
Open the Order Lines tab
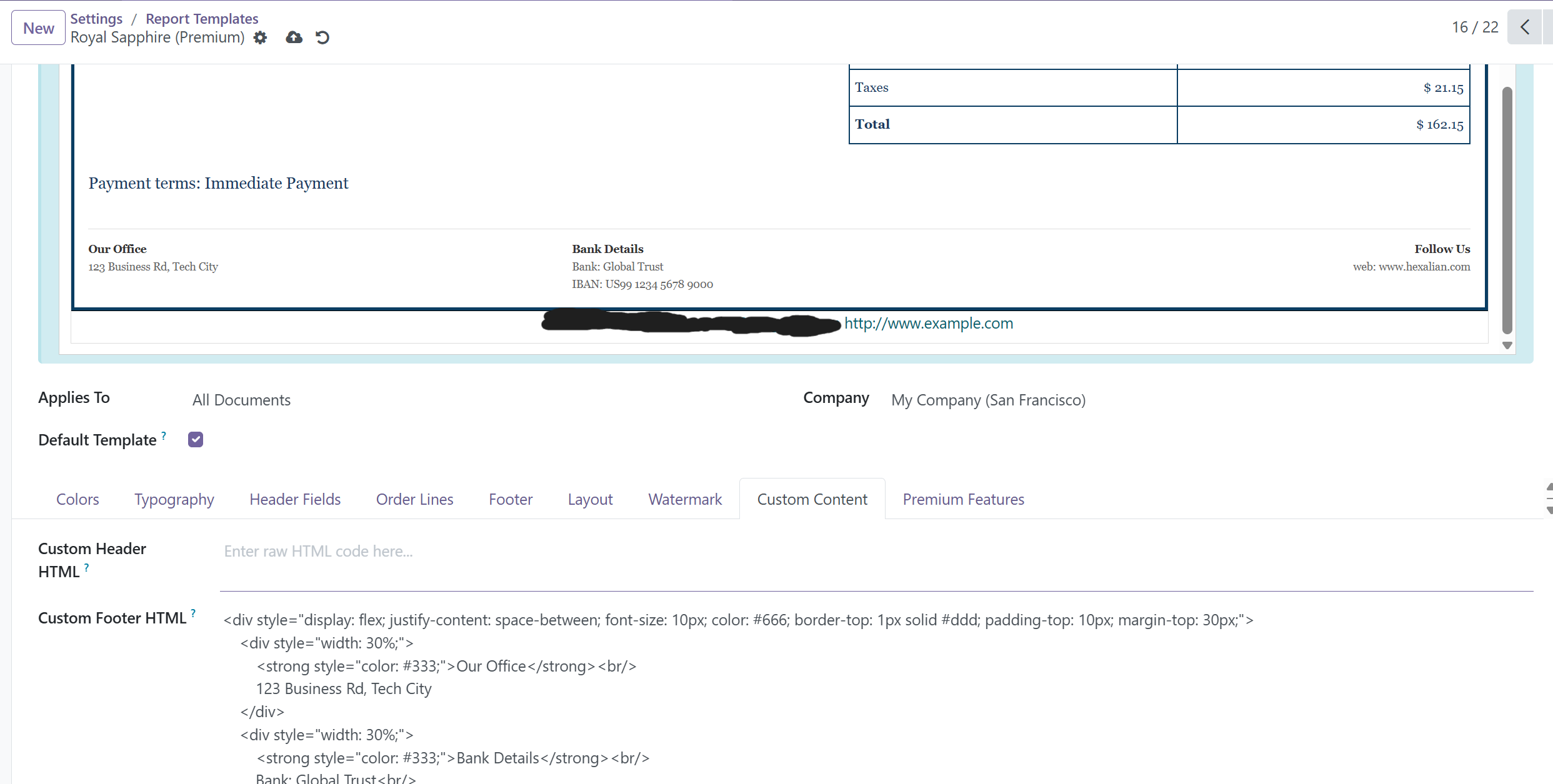415,499
